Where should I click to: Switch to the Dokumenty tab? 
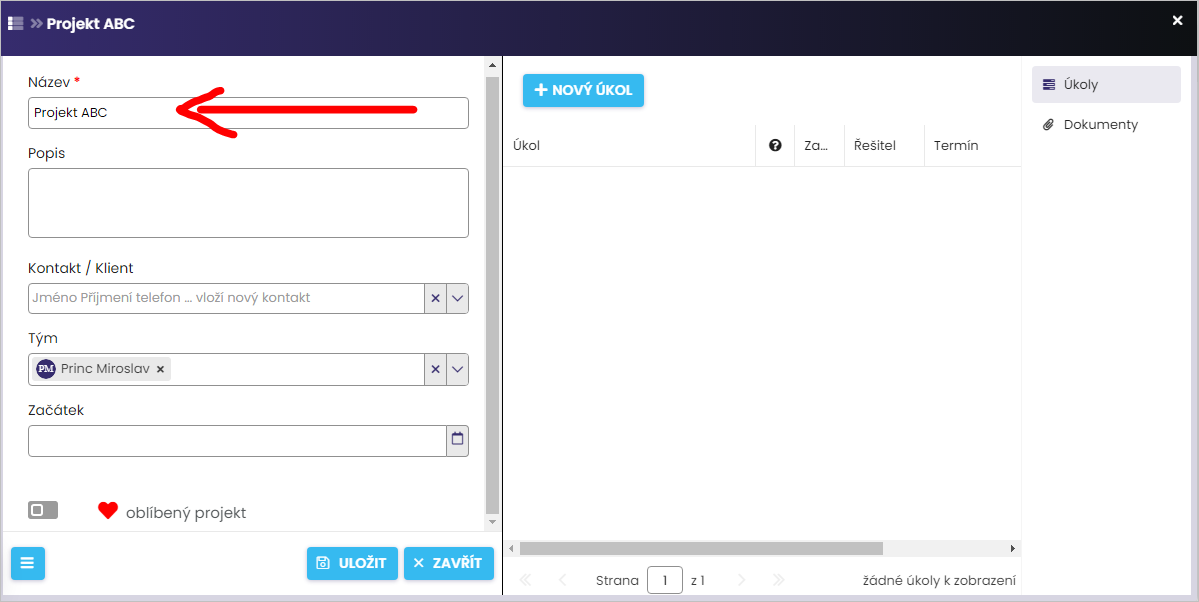pos(1100,125)
